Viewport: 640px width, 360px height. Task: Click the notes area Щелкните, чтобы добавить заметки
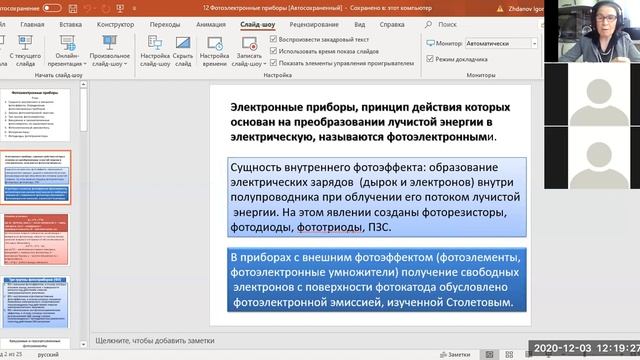[155, 340]
